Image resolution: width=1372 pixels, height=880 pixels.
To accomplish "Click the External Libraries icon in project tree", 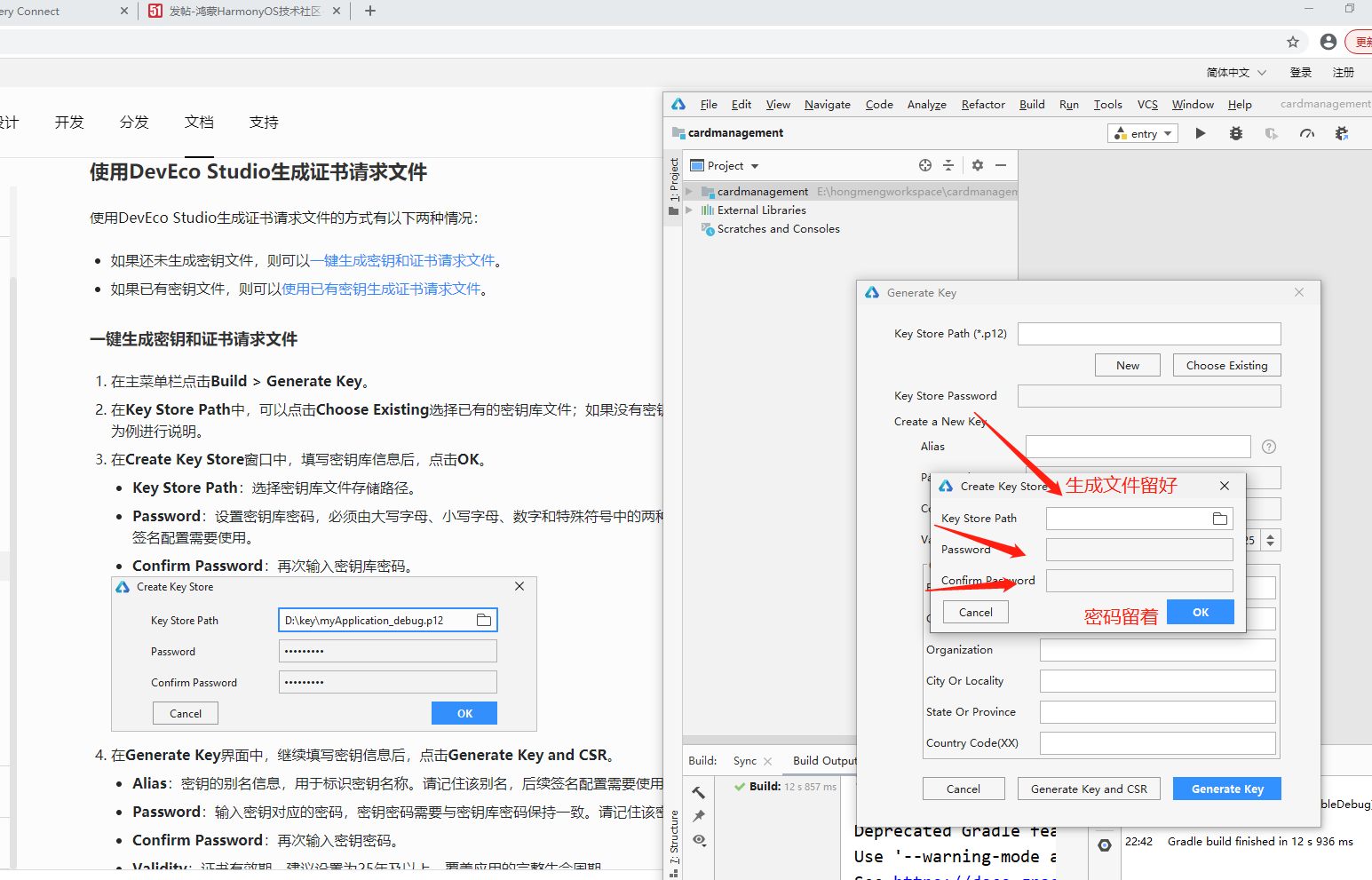I will pyautogui.click(x=708, y=210).
